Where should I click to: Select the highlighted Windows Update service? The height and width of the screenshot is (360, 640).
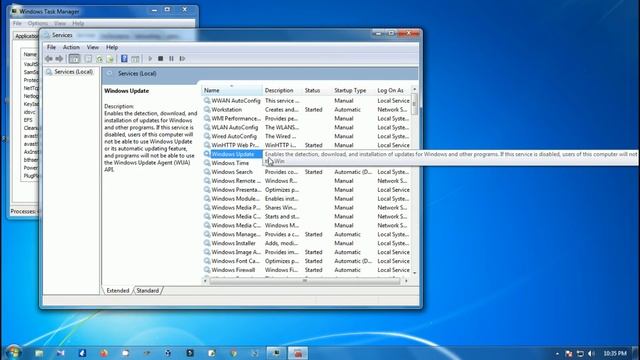pyautogui.click(x=233, y=154)
